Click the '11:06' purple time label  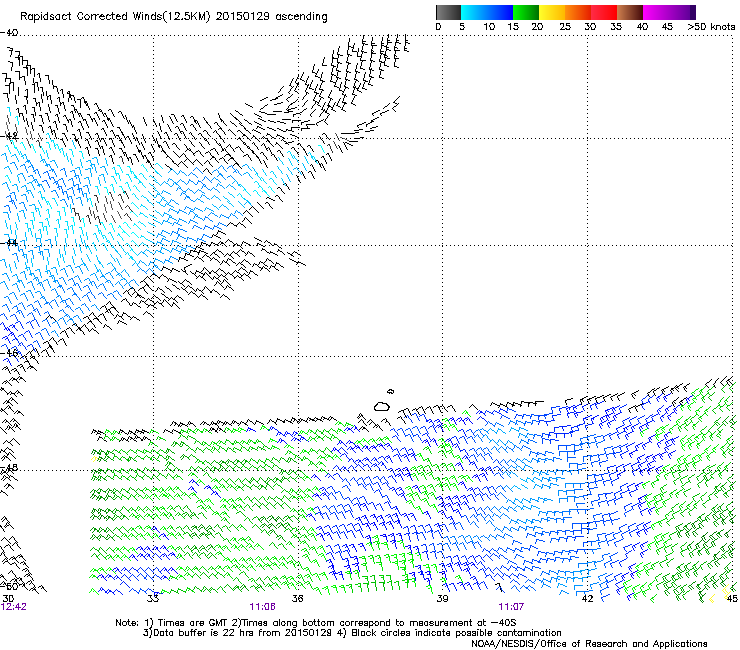point(262,607)
